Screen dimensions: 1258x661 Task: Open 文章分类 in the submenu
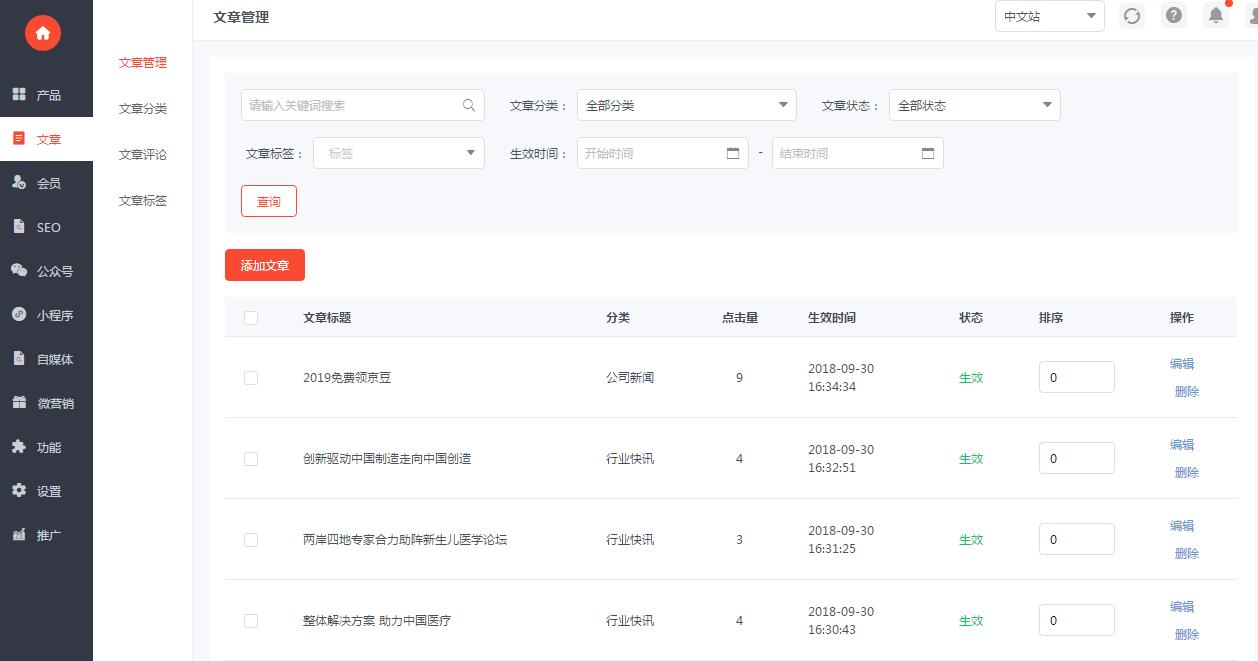click(x=143, y=109)
